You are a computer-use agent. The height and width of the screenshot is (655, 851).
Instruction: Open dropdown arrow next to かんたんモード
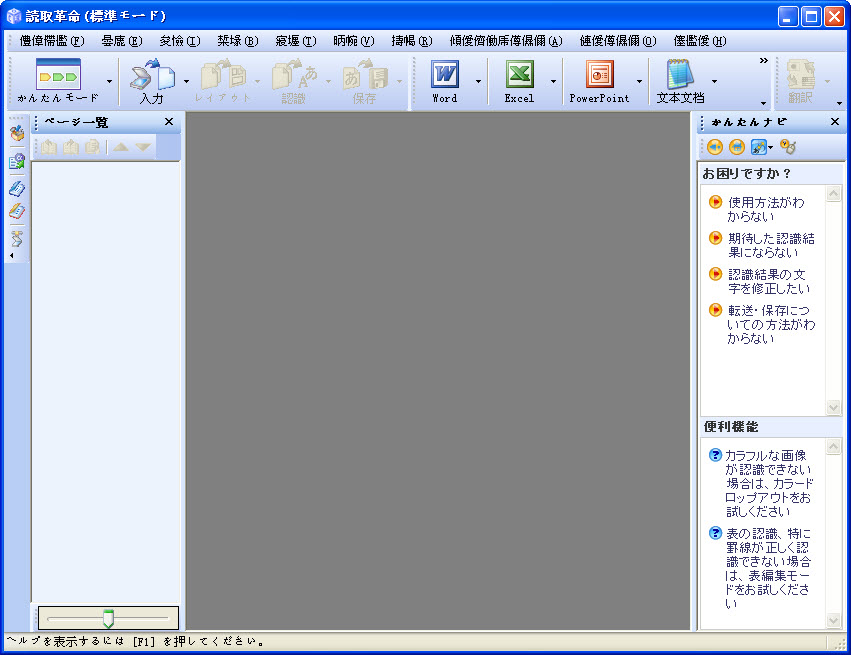click(110, 82)
